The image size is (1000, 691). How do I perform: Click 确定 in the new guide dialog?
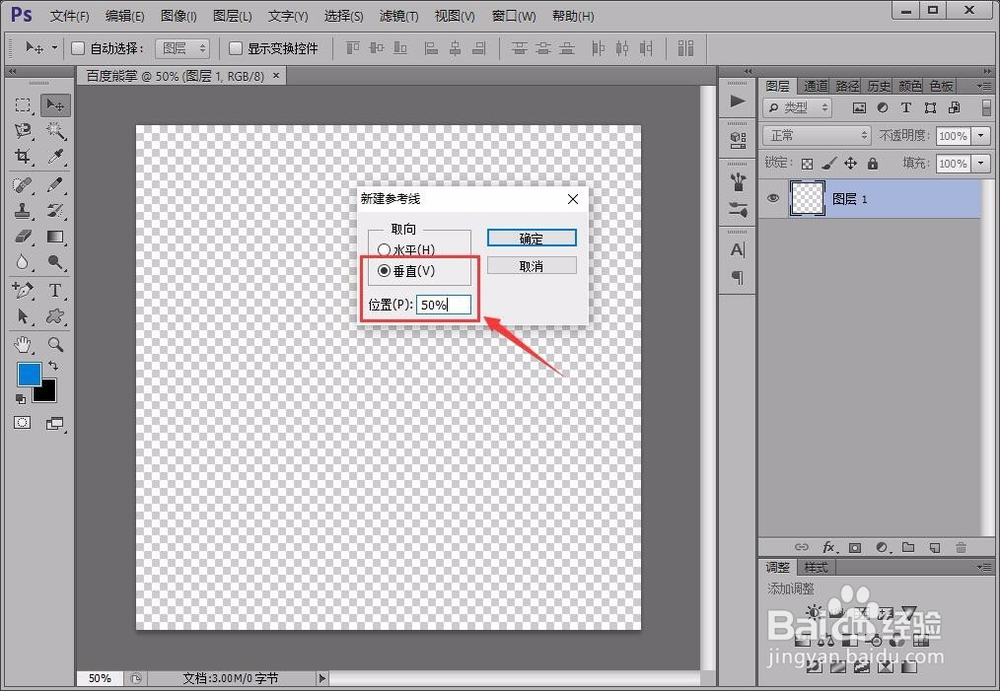click(531, 238)
